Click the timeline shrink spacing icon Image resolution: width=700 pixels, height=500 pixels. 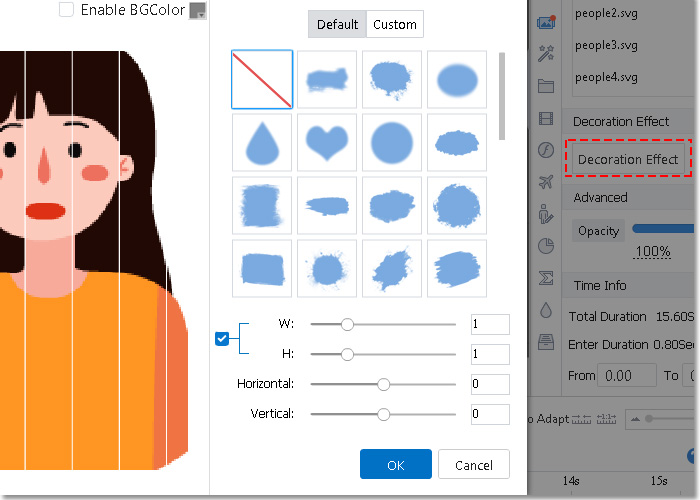pyautogui.click(x=581, y=419)
